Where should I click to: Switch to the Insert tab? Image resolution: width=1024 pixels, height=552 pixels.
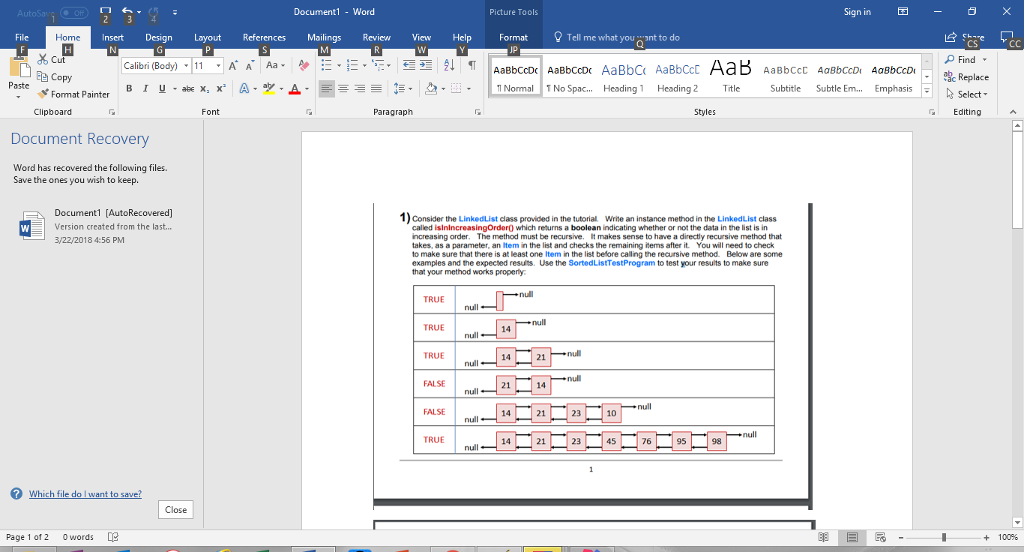(x=112, y=37)
